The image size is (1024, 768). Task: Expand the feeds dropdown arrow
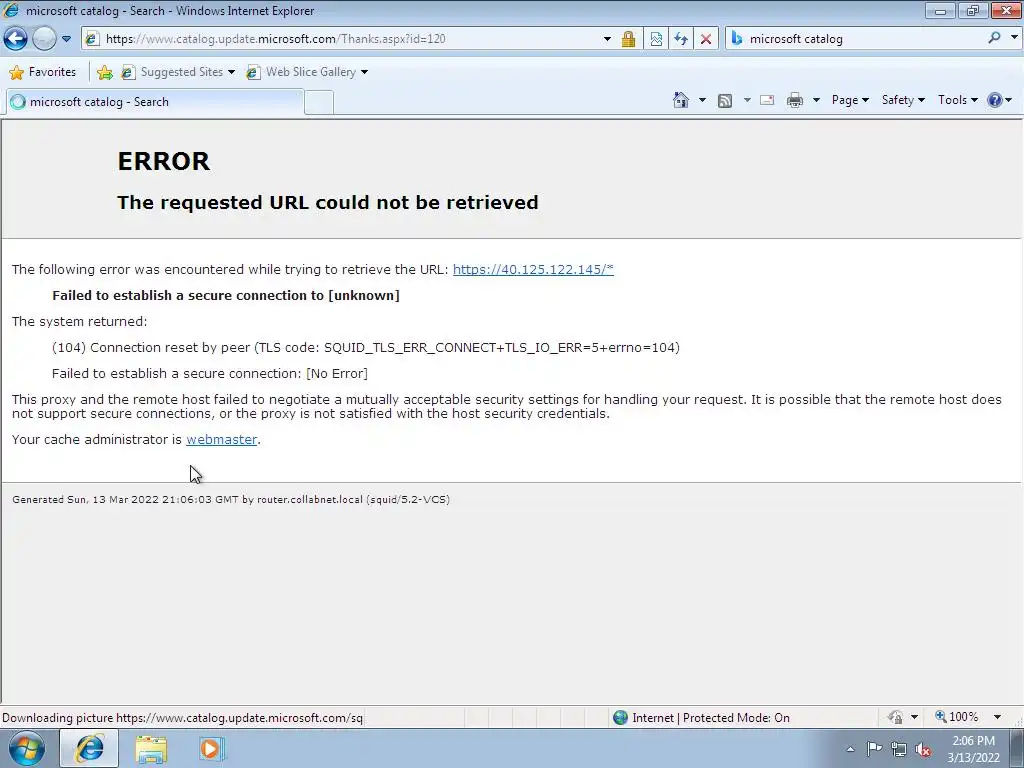746,100
